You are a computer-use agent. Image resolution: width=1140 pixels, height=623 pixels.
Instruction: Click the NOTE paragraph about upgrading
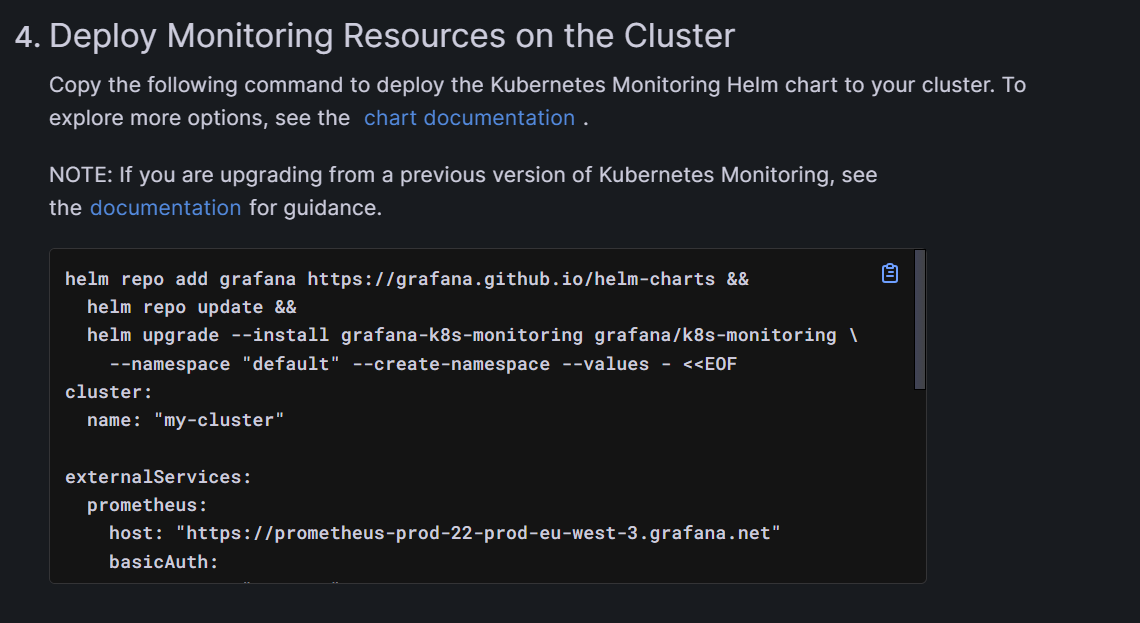(463, 191)
